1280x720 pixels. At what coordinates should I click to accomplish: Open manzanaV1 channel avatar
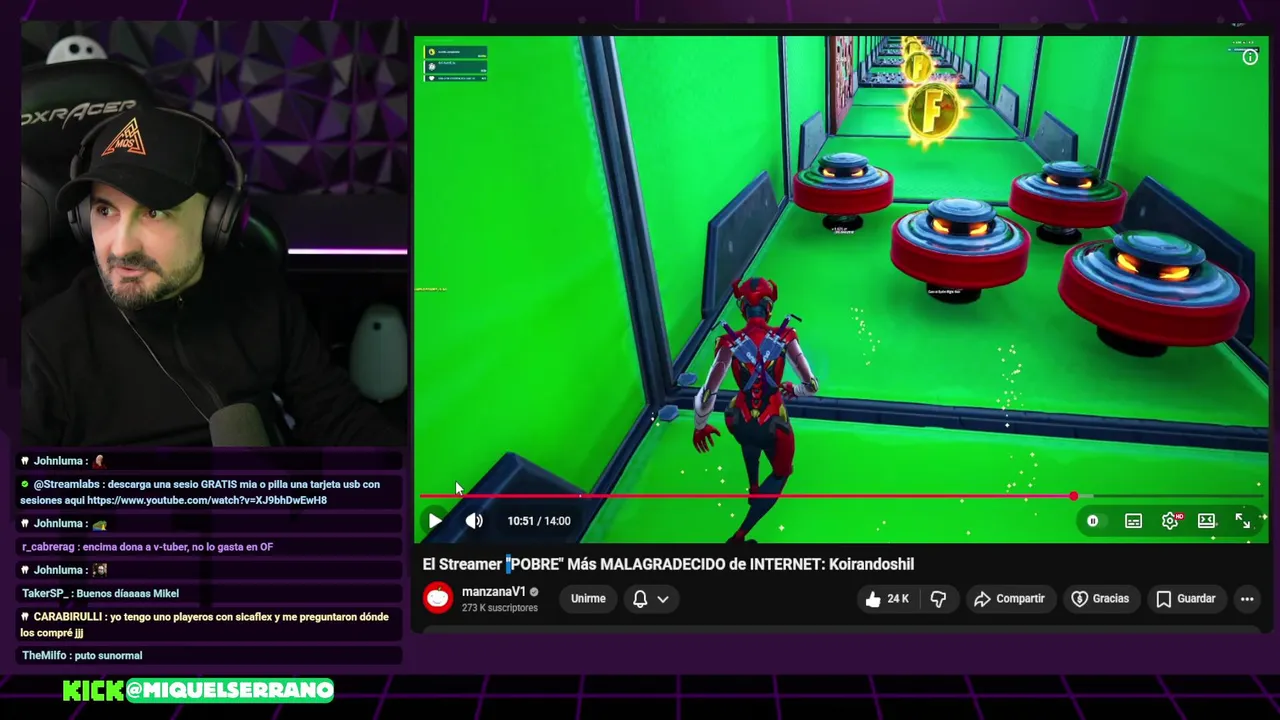click(438, 598)
